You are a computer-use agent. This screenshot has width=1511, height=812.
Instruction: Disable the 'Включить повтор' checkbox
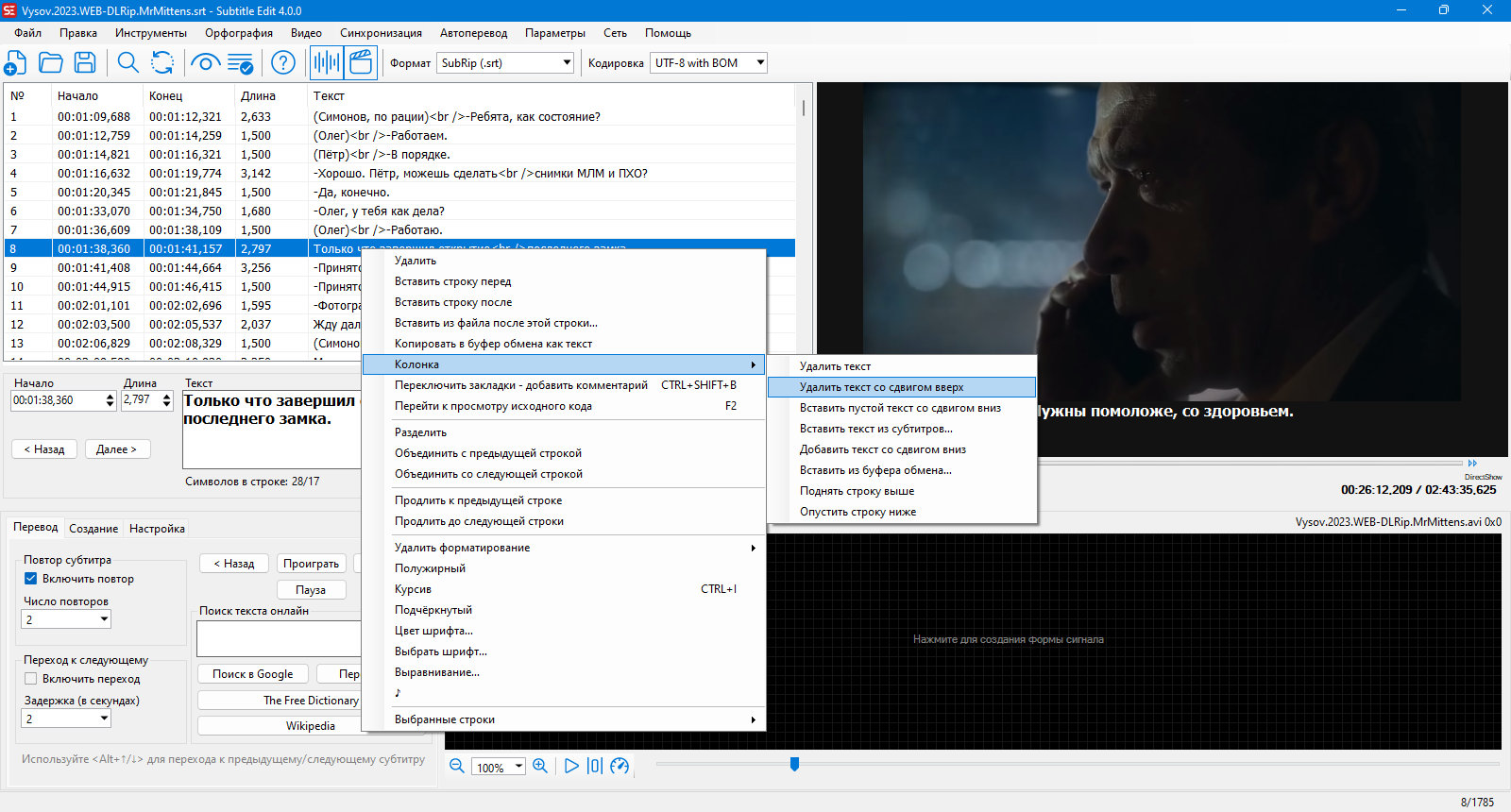(30, 579)
